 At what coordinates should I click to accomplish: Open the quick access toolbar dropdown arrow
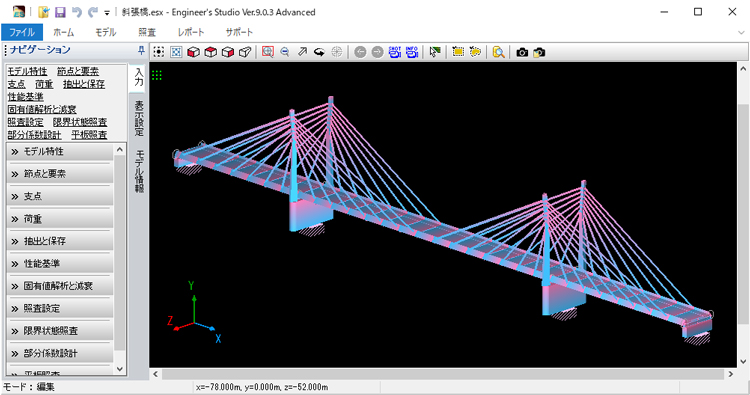coord(107,13)
